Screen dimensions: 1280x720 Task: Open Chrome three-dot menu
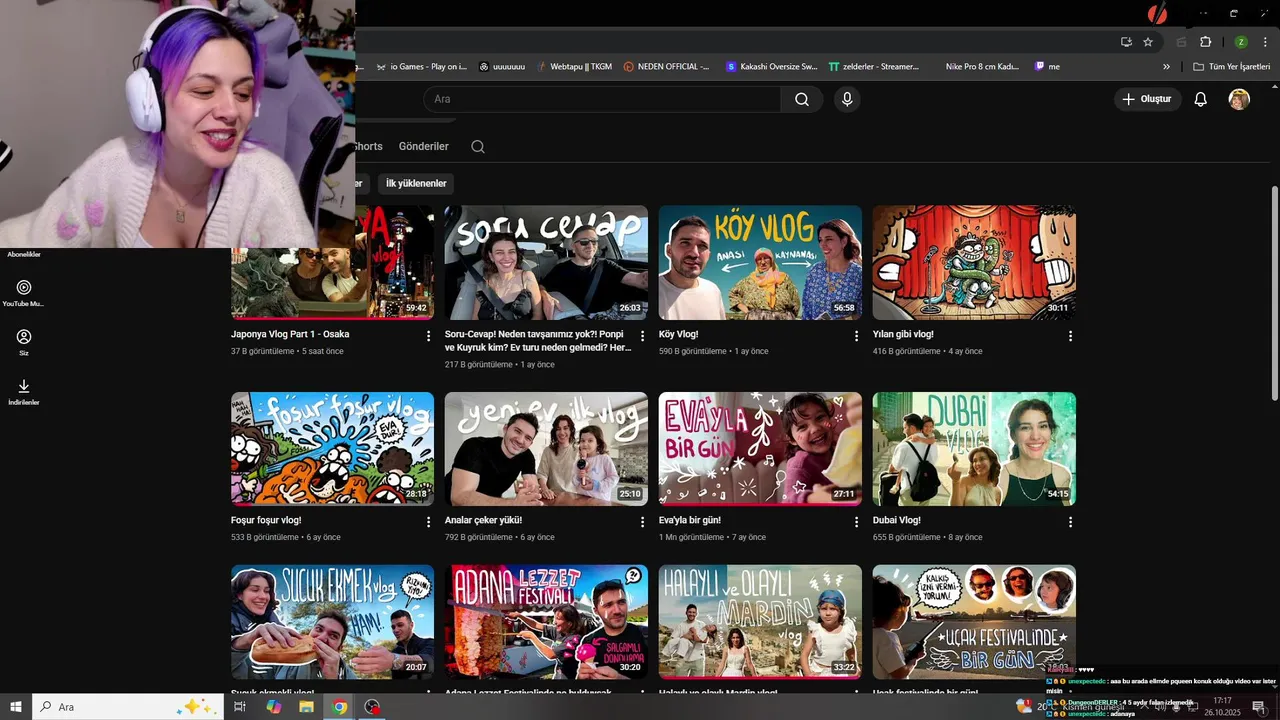coord(1267,42)
